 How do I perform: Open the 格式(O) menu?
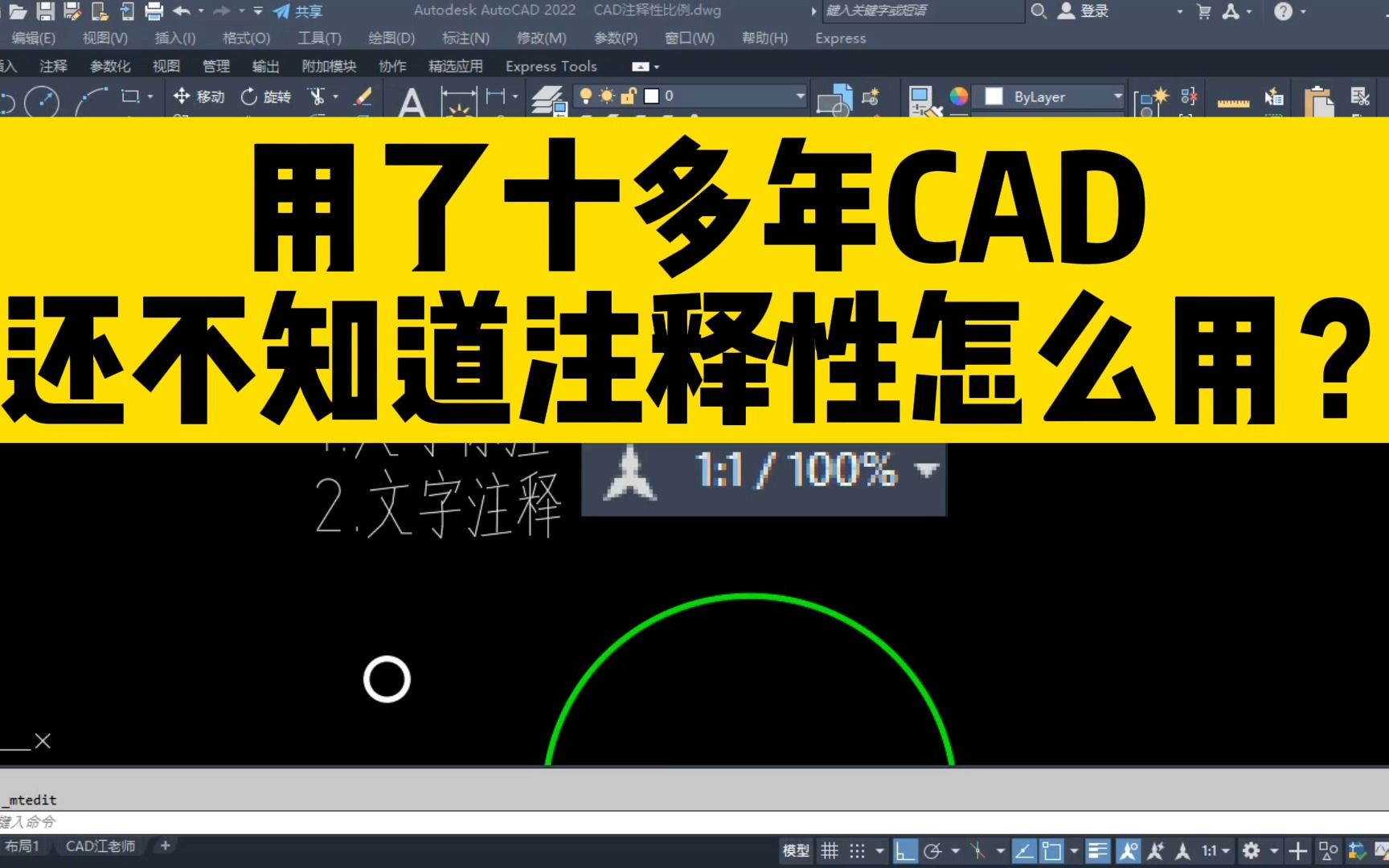point(246,38)
